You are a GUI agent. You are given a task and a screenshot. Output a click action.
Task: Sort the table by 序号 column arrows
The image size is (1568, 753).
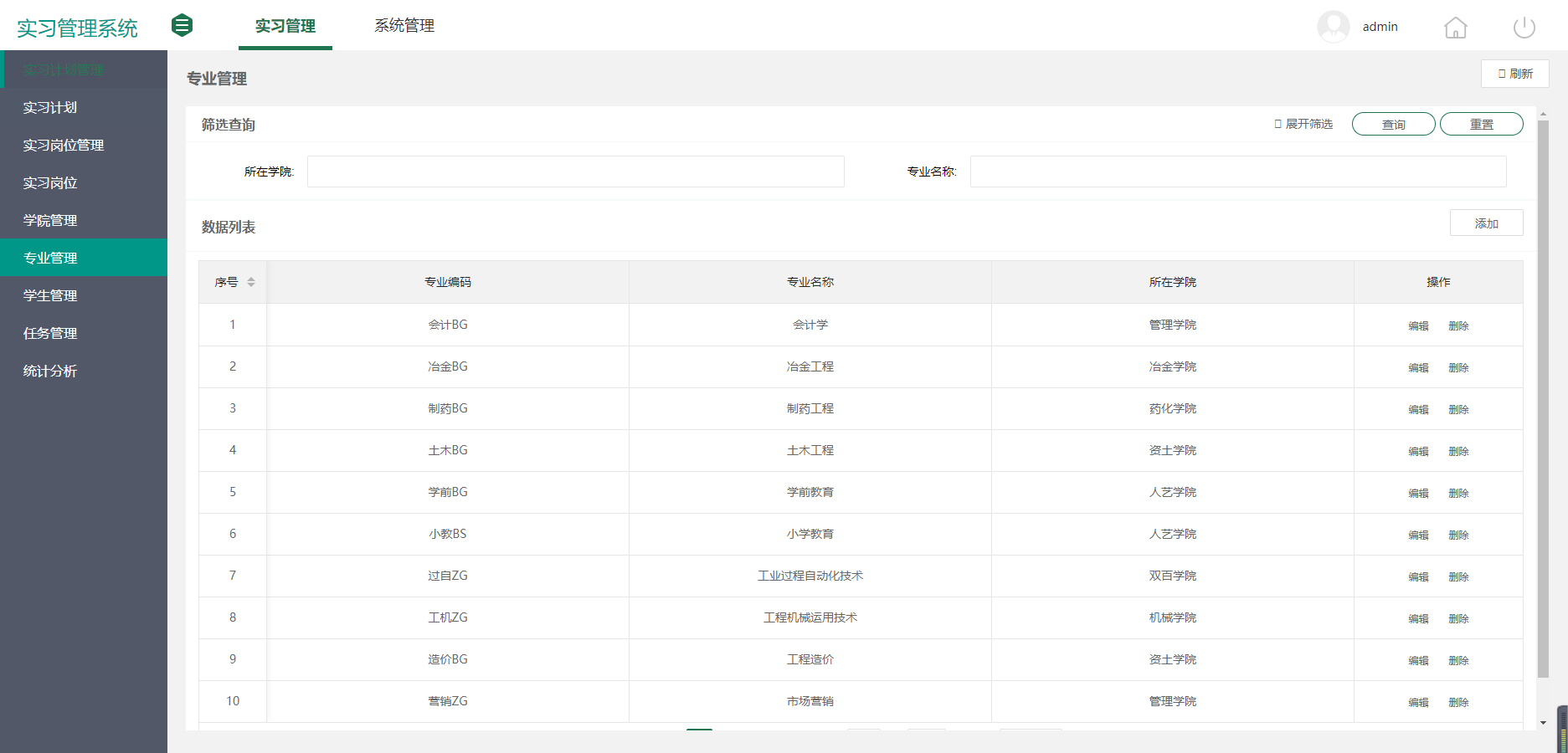click(251, 282)
